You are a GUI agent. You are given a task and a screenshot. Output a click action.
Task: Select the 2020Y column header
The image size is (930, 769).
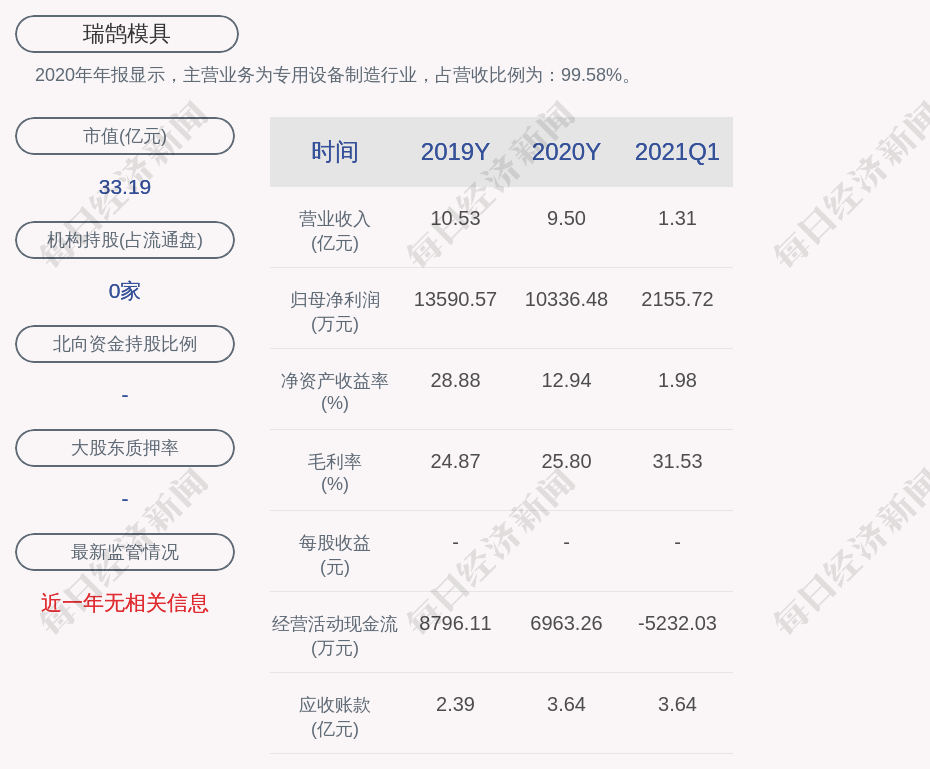566,152
